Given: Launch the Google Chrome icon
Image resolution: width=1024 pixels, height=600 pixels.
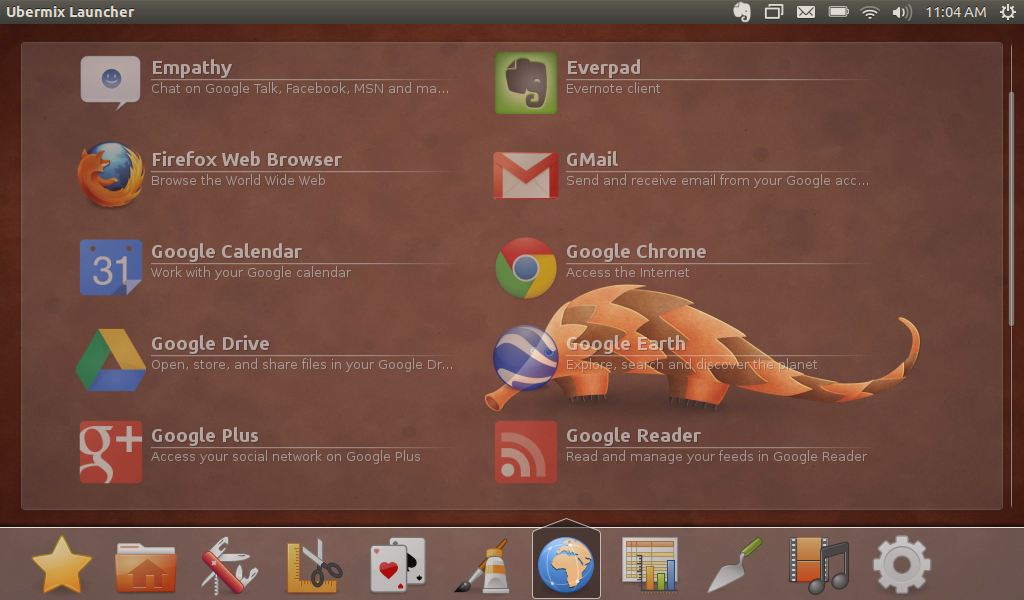Looking at the screenshot, I should 526,268.
